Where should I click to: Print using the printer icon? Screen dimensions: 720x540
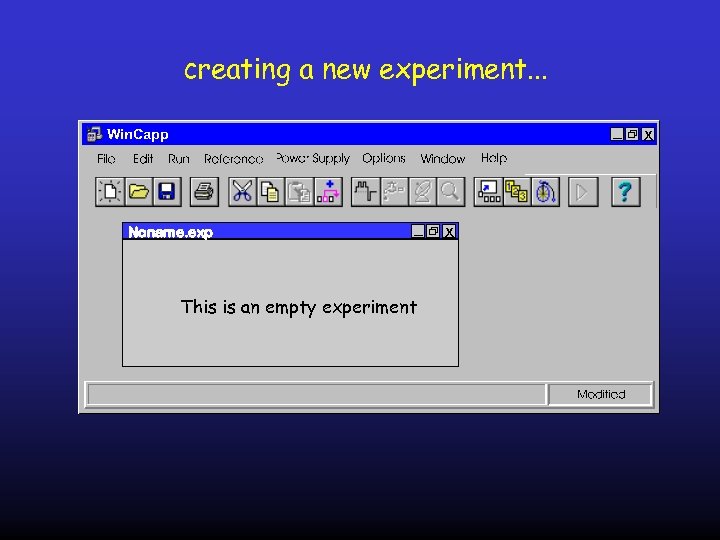click(204, 191)
